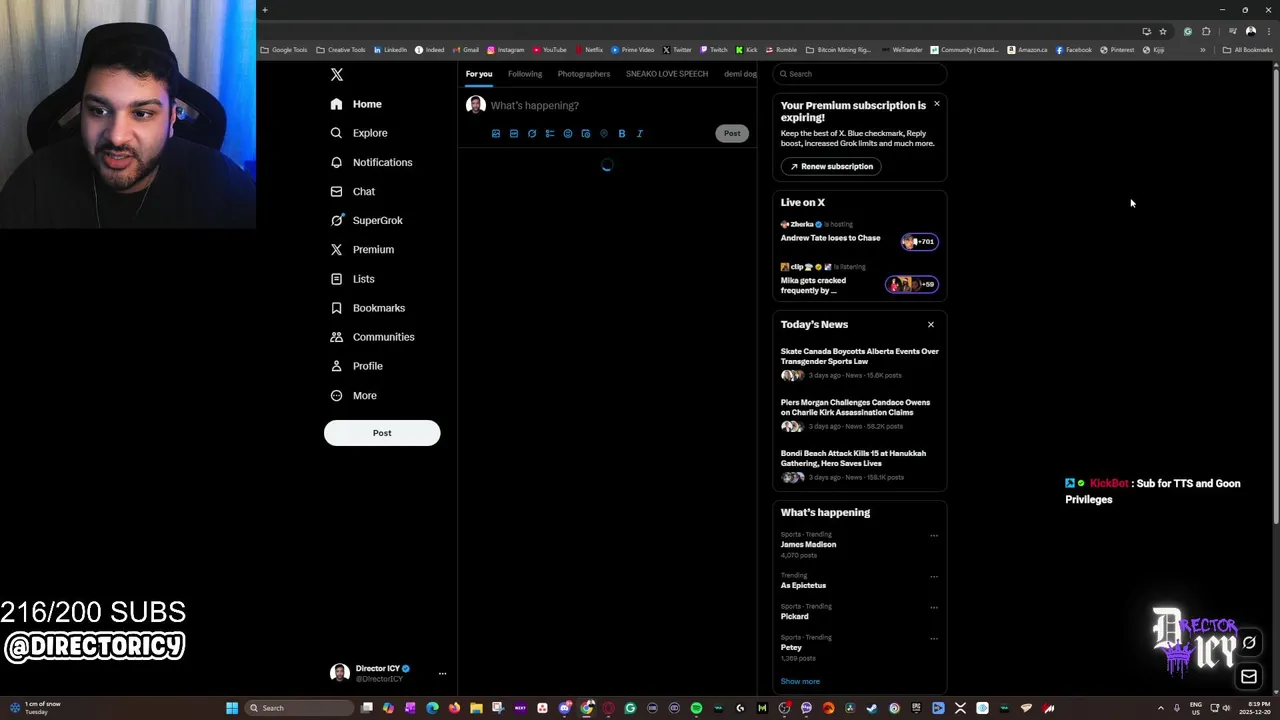The height and width of the screenshot is (720, 1280).
Task: Open the Bondi Beach Attack news story
Action: click(x=860, y=467)
